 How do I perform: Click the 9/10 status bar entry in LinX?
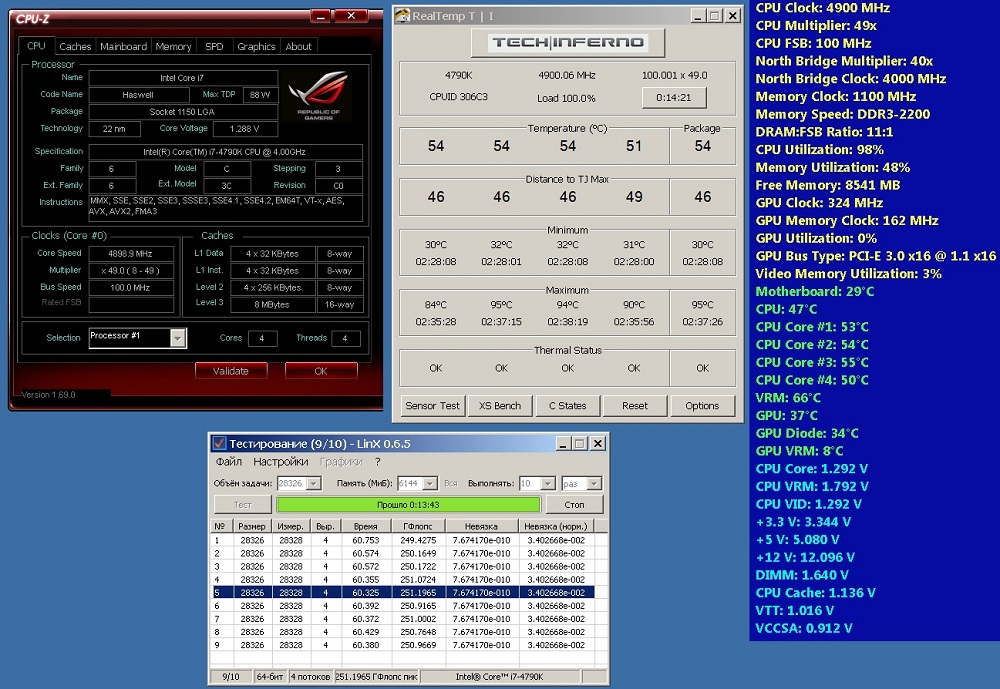click(x=231, y=677)
